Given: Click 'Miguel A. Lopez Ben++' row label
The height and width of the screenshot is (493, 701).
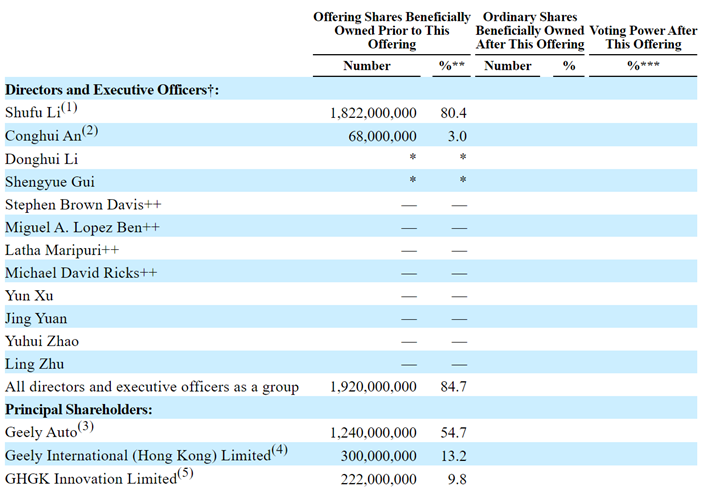Looking at the screenshot, I should (82, 227).
